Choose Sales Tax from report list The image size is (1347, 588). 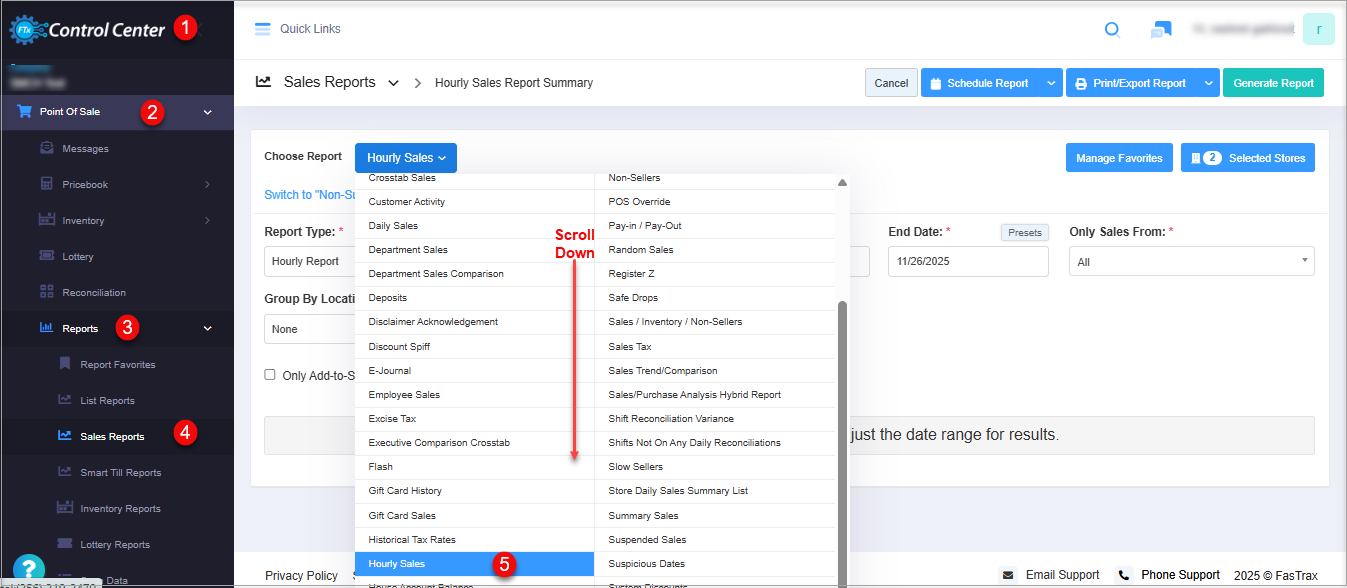coord(630,347)
